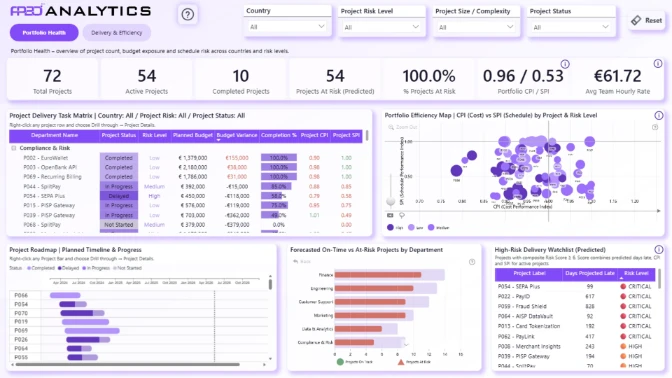
Task: Open the Country dropdown
Action: 287,27
